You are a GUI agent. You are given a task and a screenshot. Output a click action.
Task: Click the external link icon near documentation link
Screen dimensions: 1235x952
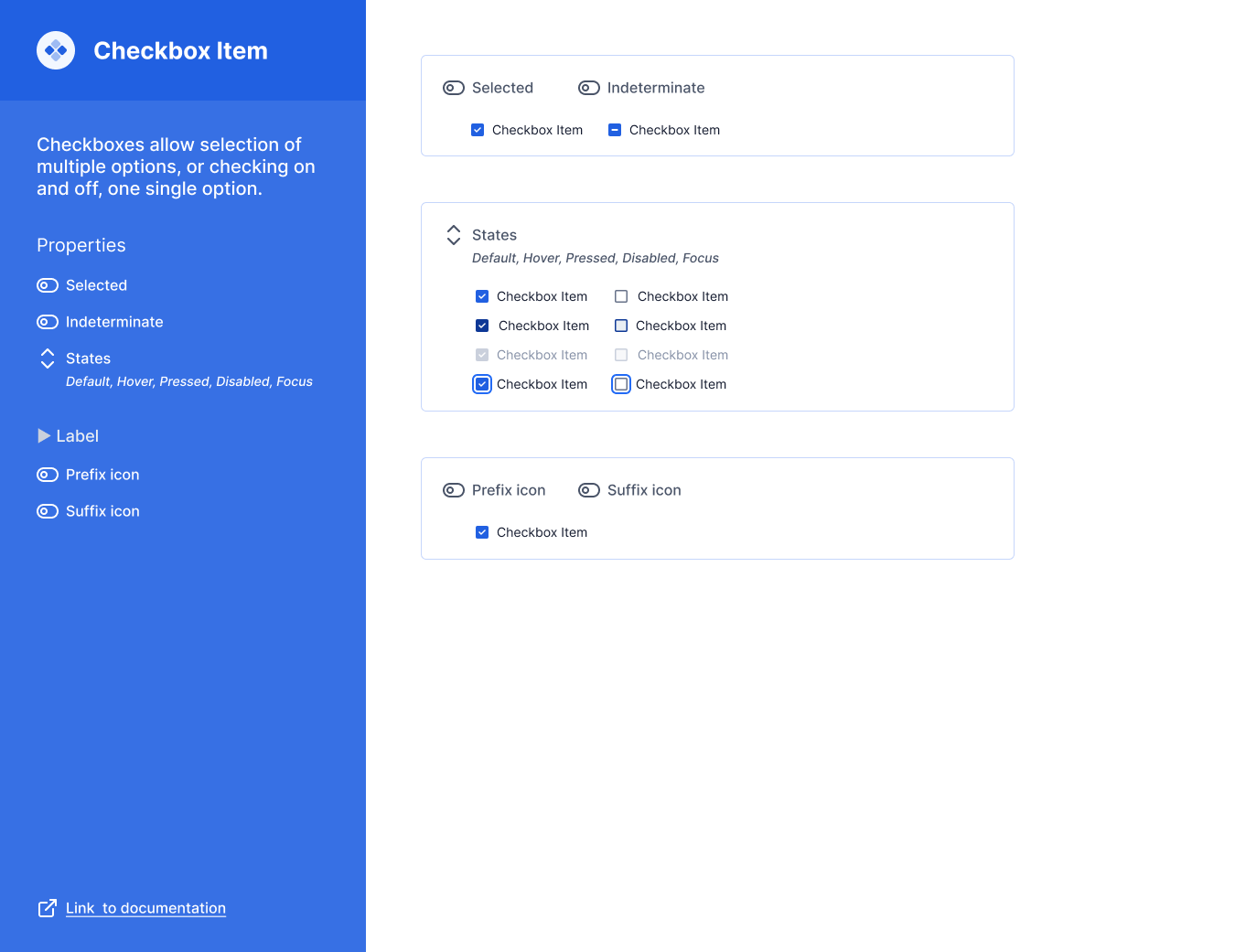coord(48,908)
